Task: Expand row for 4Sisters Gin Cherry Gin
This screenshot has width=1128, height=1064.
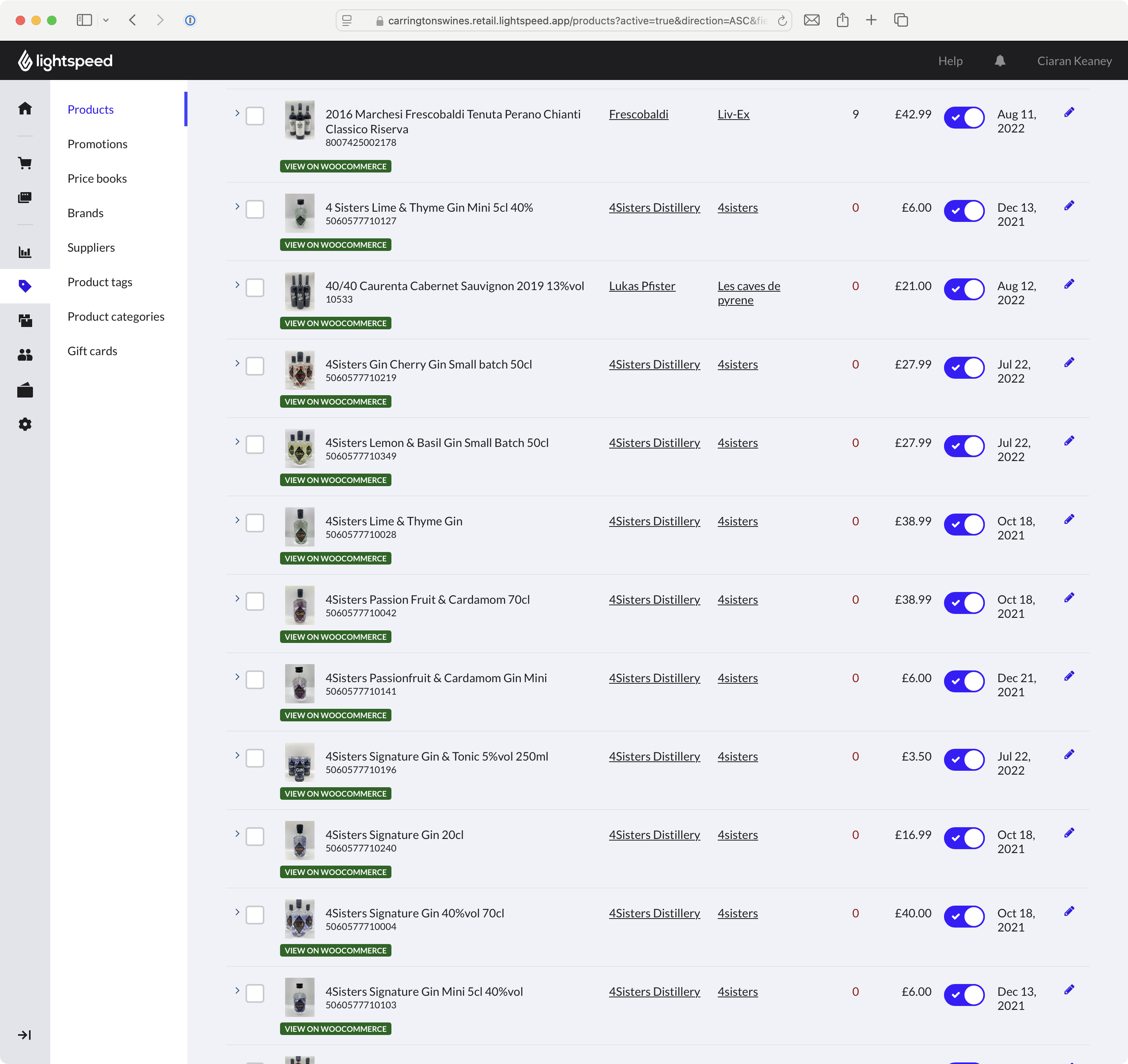Action: 237,363
